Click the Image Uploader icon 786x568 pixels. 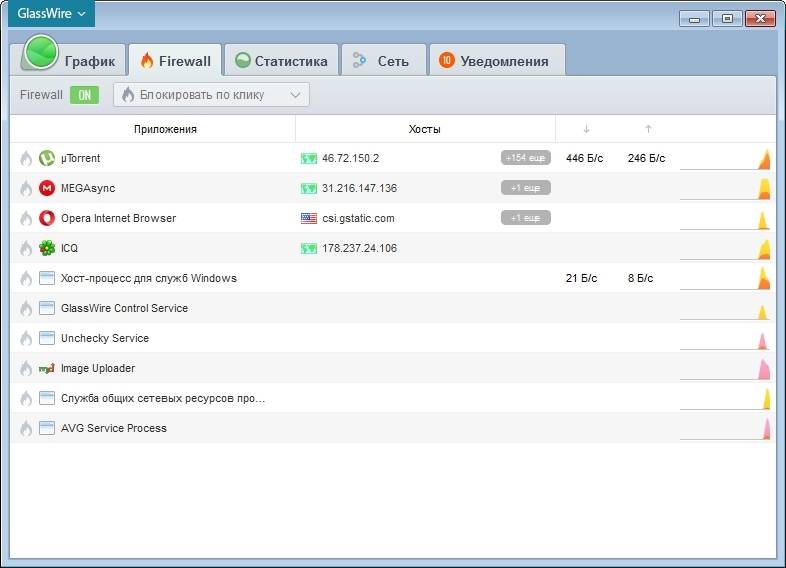pyautogui.click(x=47, y=368)
